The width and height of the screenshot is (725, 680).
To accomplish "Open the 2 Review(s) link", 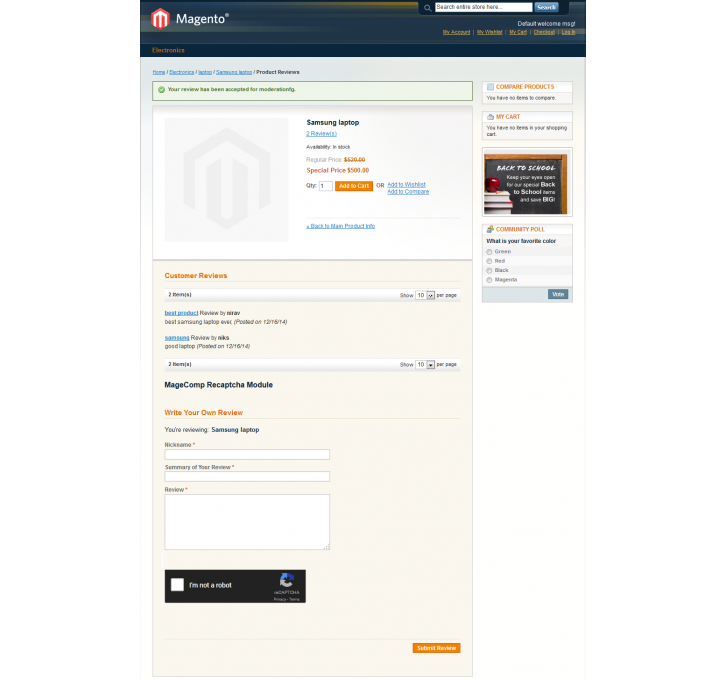I will pos(321,134).
